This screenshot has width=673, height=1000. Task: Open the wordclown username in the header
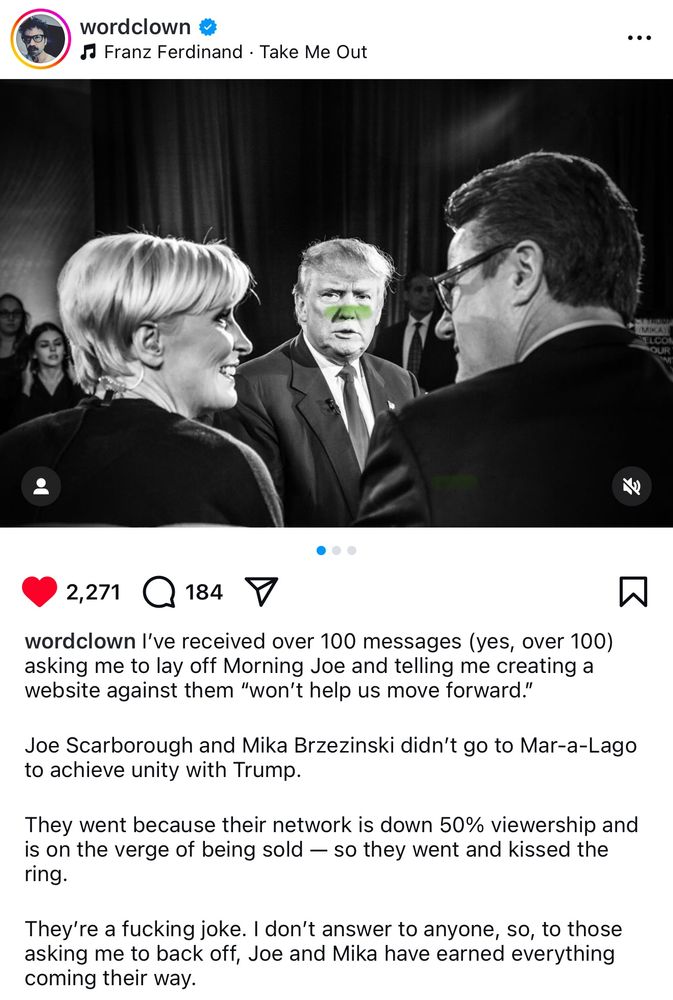click(135, 27)
